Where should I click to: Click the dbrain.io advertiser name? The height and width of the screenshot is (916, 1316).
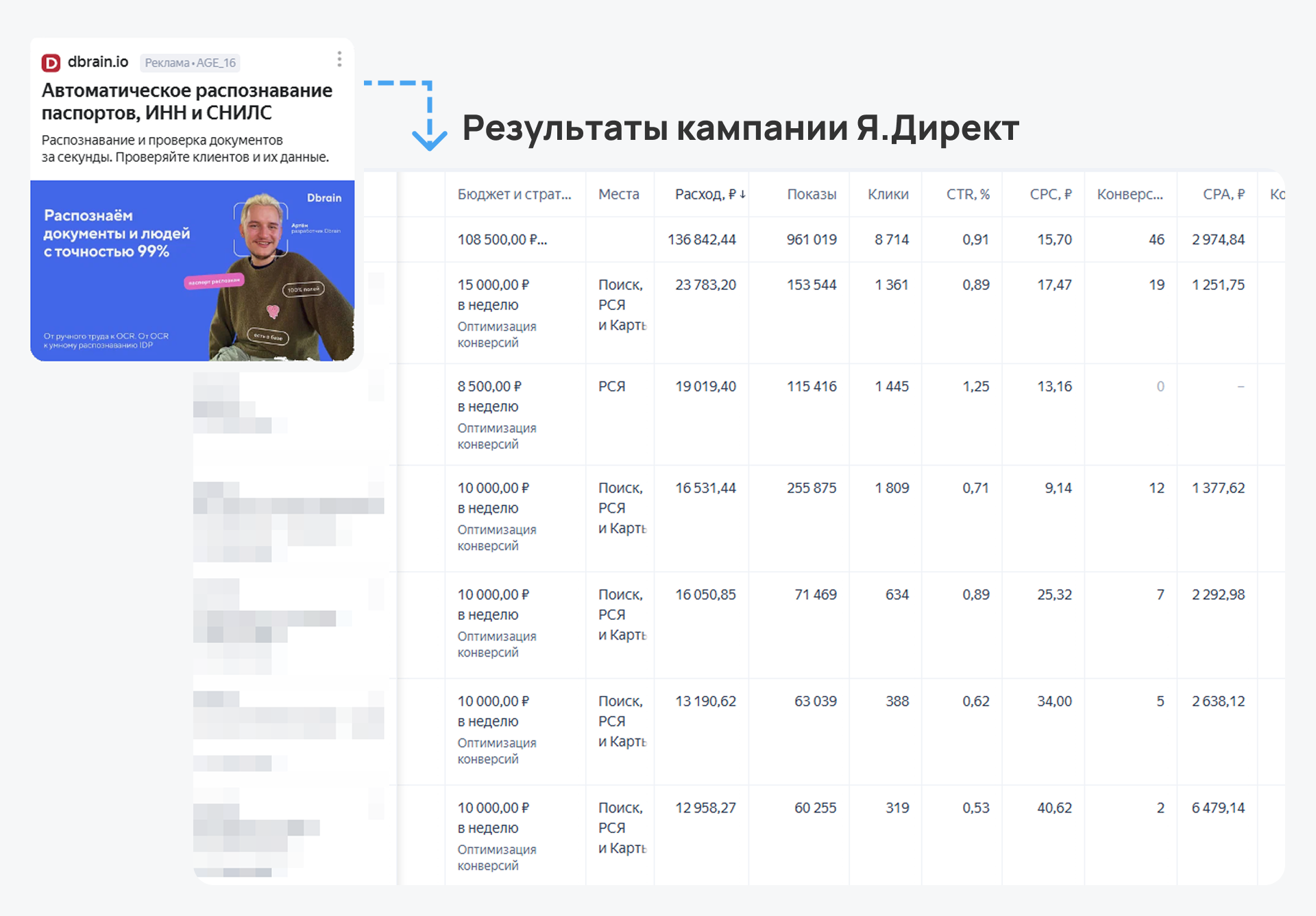pyautogui.click(x=99, y=62)
